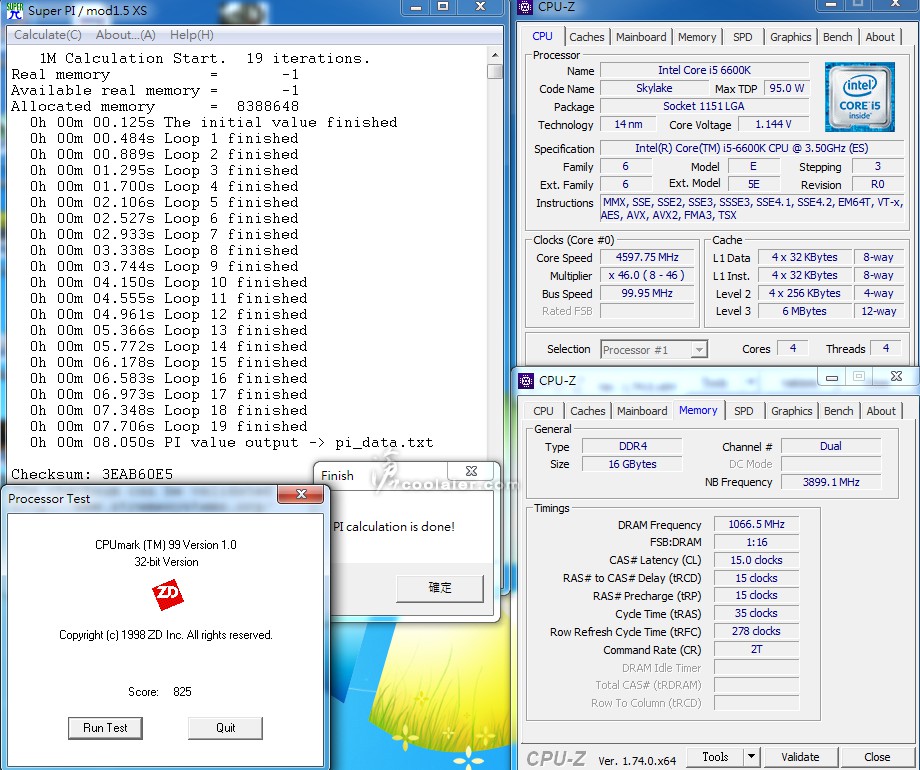Click the Channel # value Dual
Viewport: 920px width, 770px height.
pos(831,446)
